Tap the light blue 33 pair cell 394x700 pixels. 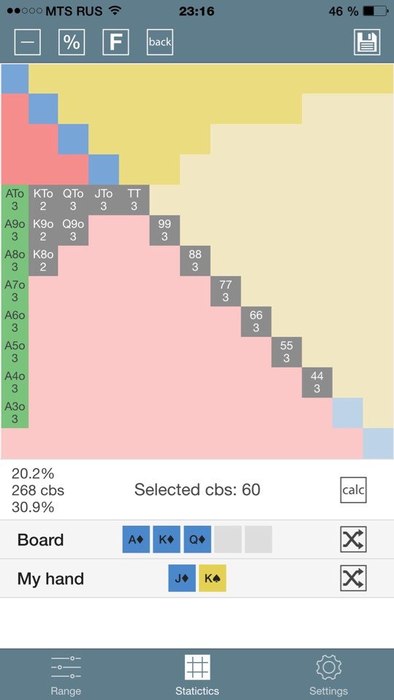[348, 412]
